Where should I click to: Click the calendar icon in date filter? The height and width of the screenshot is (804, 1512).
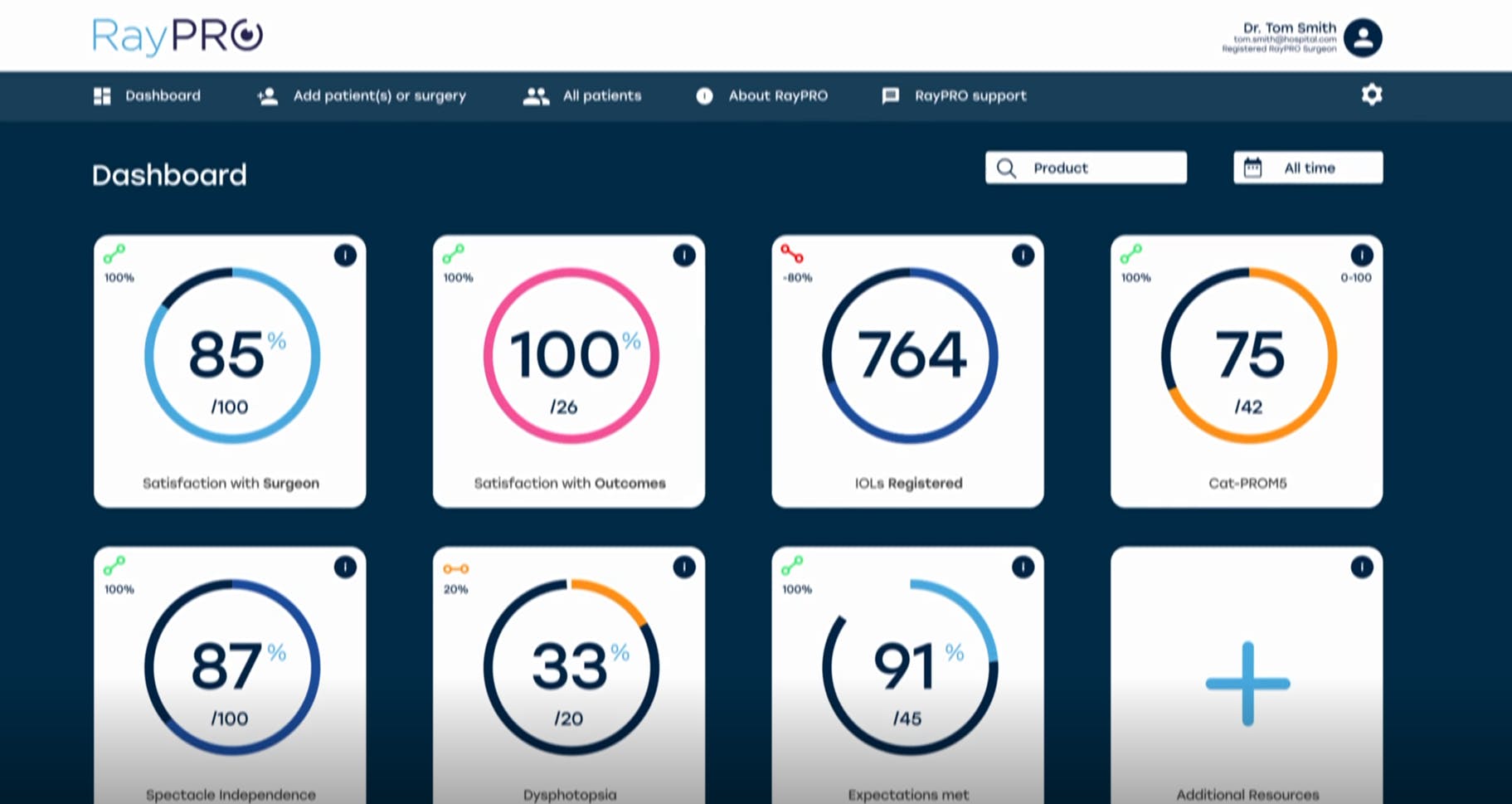[1252, 168]
